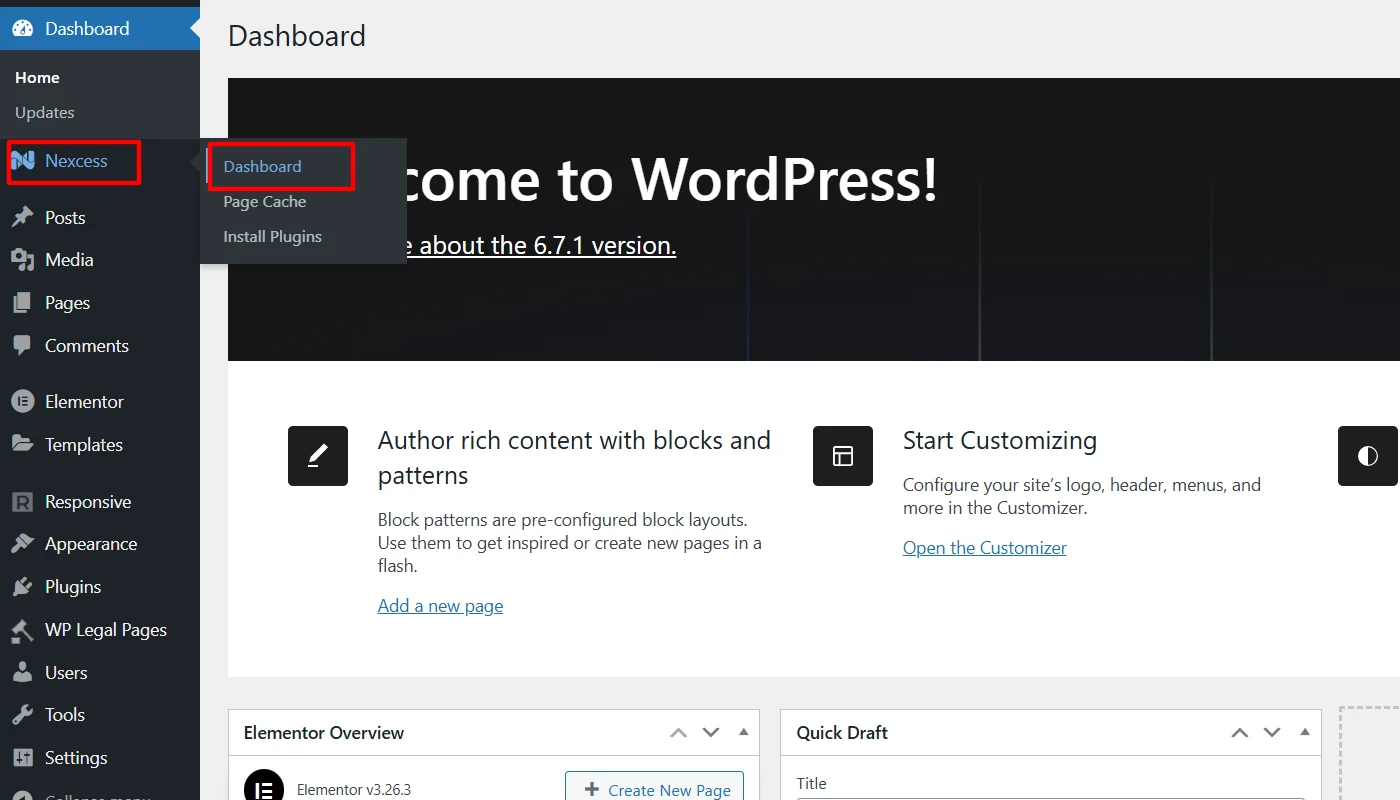Click the Users person icon
The width and height of the screenshot is (1400, 800).
pyautogui.click(x=22, y=673)
